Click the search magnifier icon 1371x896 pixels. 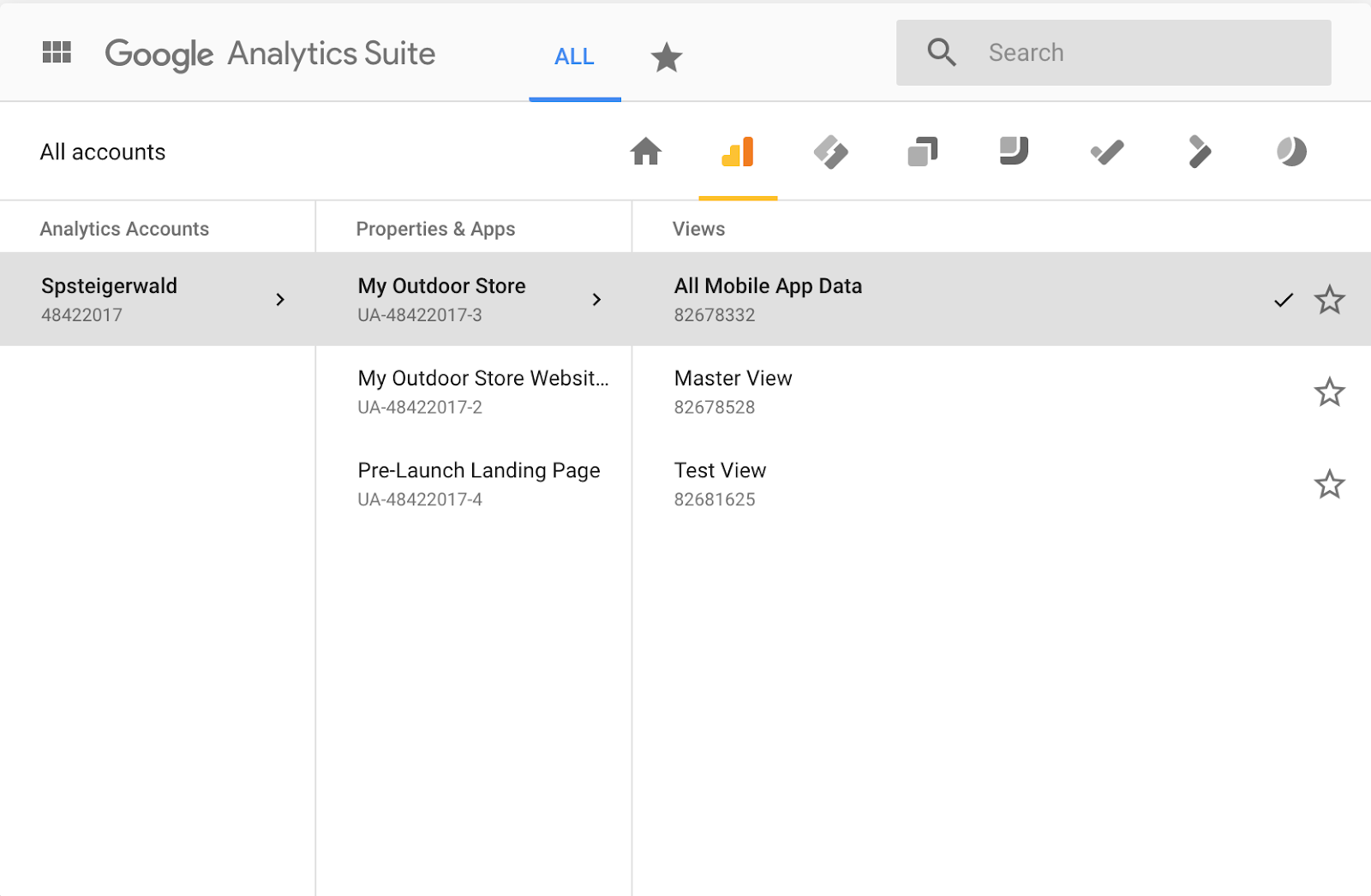tap(942, 52)
